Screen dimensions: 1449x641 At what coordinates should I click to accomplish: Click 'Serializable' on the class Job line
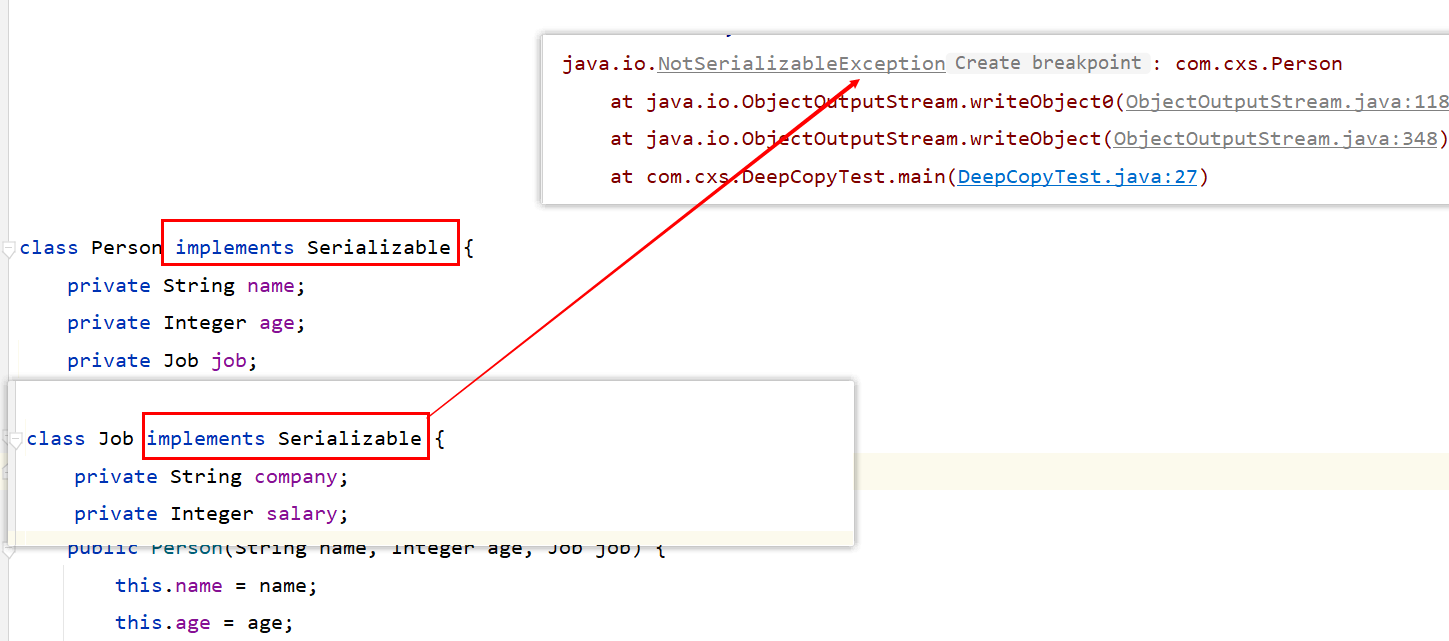[350, 439]
